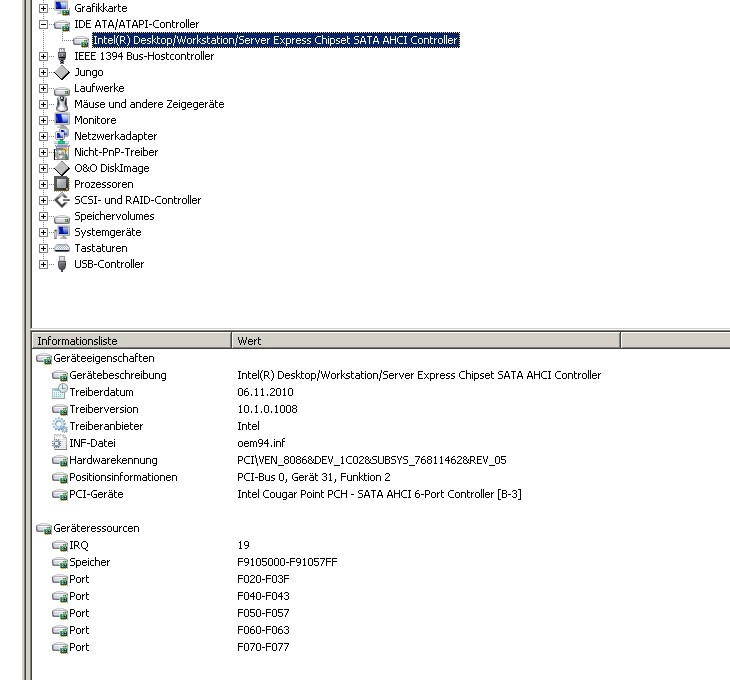Click the Tastaturen keyboard icon
The width and height of the screenshot is (730, 680).
62,249
